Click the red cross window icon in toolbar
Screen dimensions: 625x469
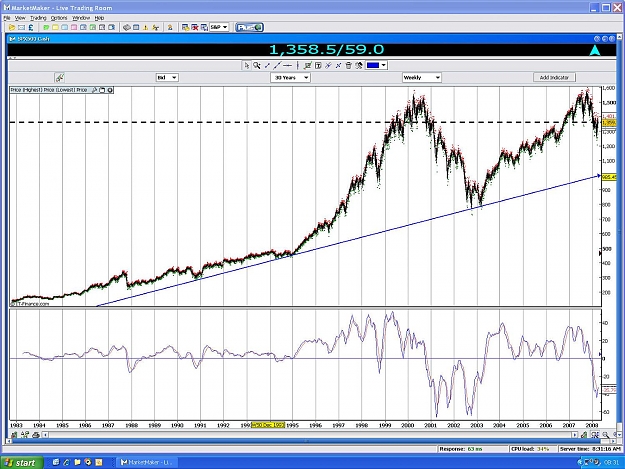[x=195, y=27]
